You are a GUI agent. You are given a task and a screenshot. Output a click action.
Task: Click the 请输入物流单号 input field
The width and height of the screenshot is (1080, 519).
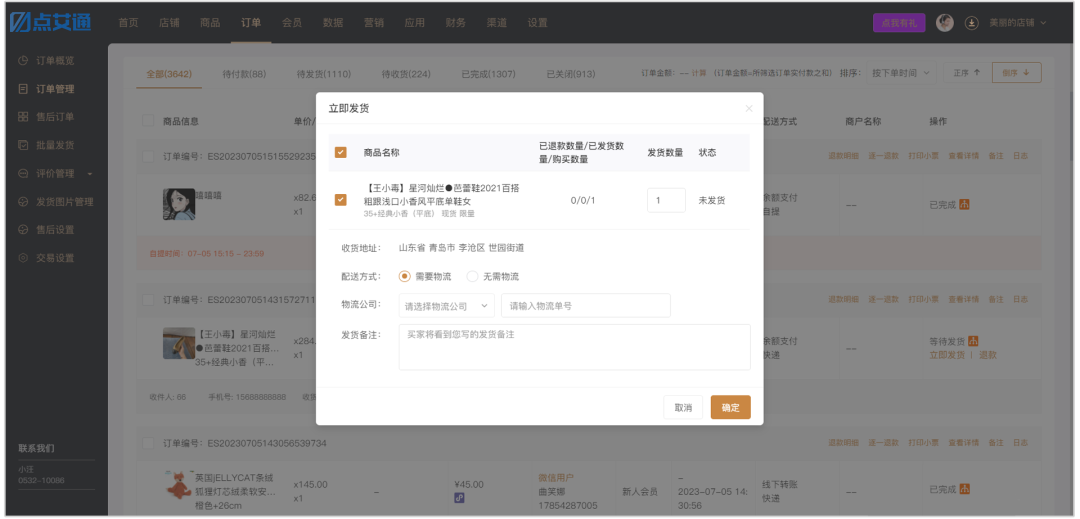(585, 306)
